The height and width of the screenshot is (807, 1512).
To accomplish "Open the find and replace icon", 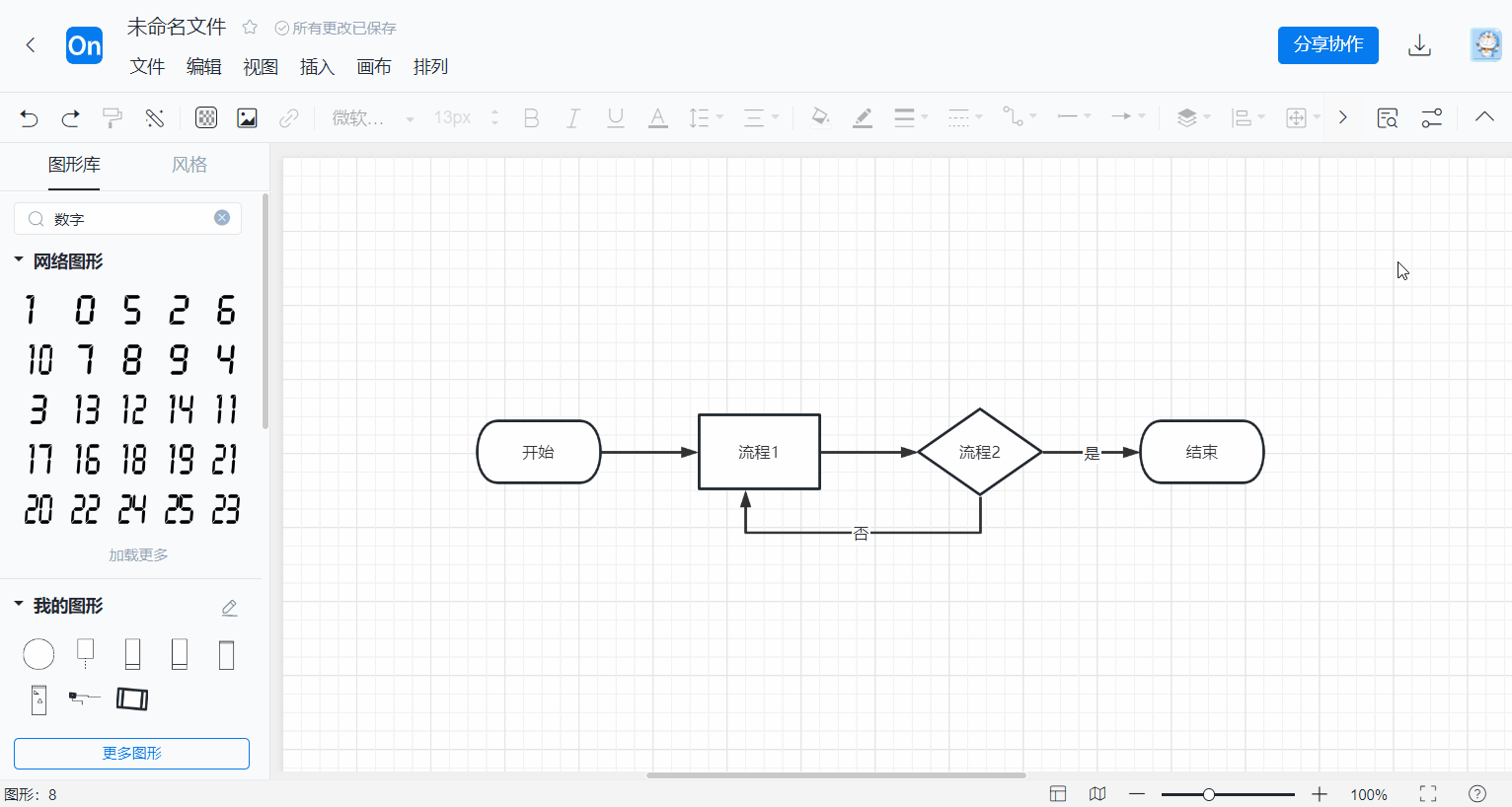I will click(x=1387, y=118).
